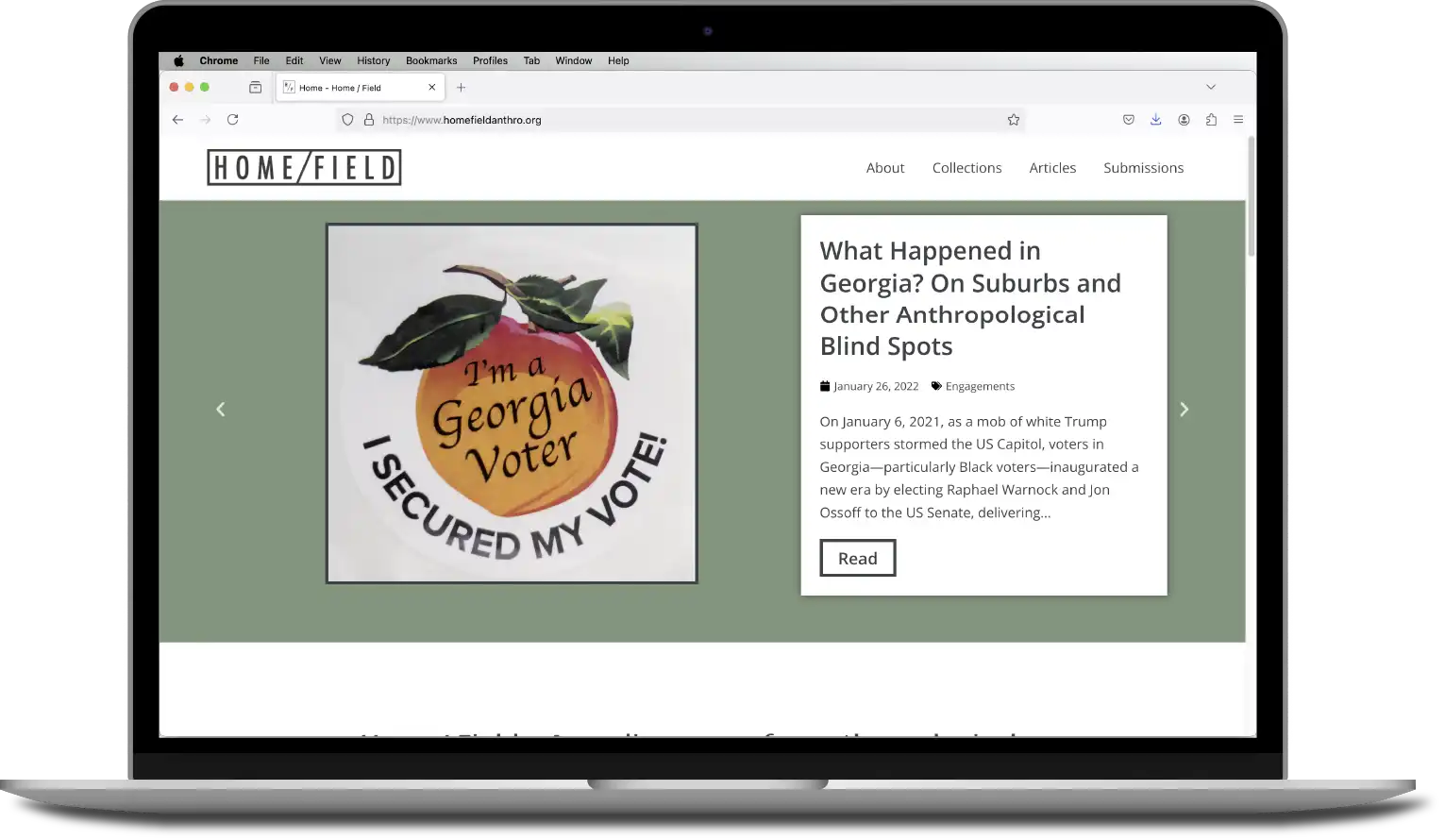Open a new tab with plus button

click(x=461, y=88)
